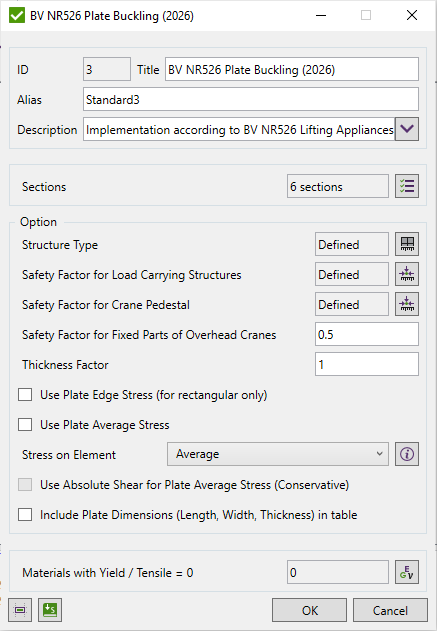Click the Structure Type Defined field

pos(352,244)
